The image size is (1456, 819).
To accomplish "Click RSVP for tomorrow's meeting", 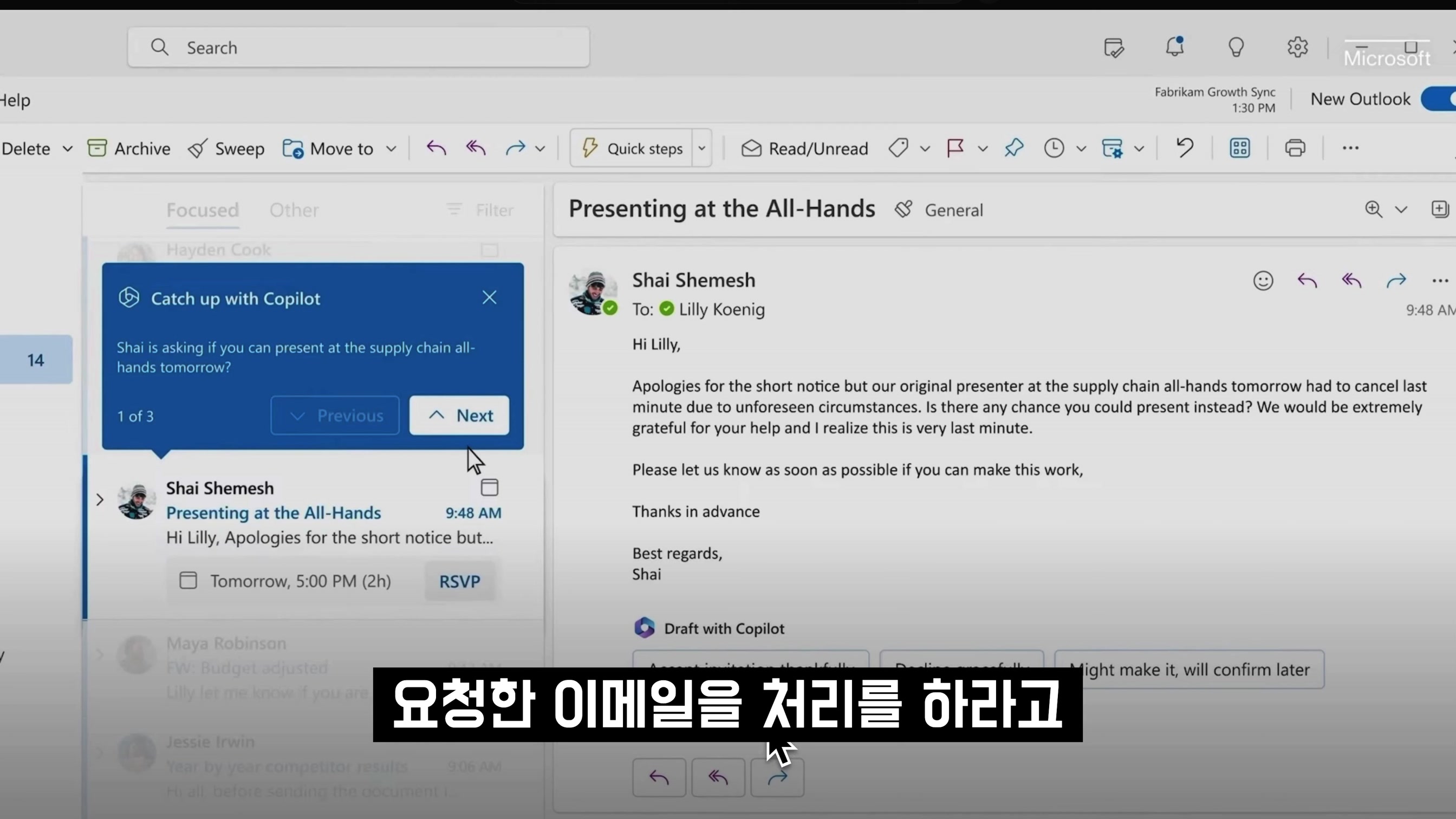I will [459, 581].
